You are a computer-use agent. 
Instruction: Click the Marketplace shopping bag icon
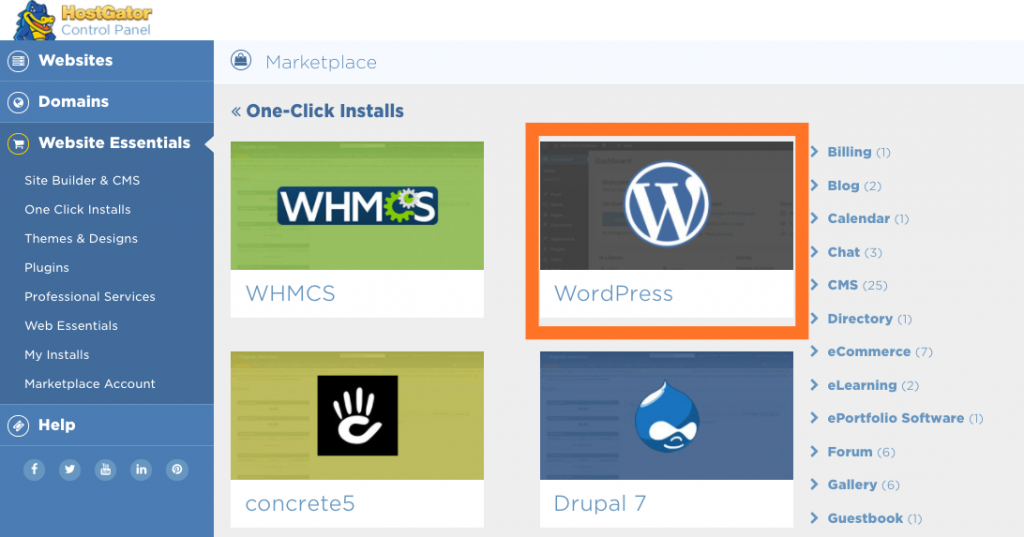coord(241,61)
